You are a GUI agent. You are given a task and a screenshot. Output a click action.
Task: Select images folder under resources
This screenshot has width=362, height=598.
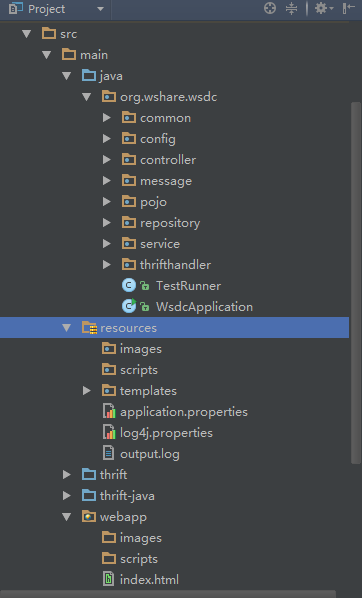141,349
